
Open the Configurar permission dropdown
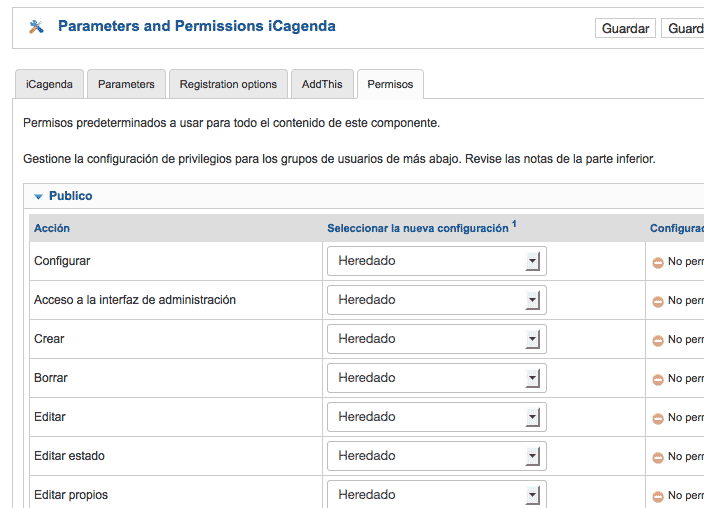point(436,261)
